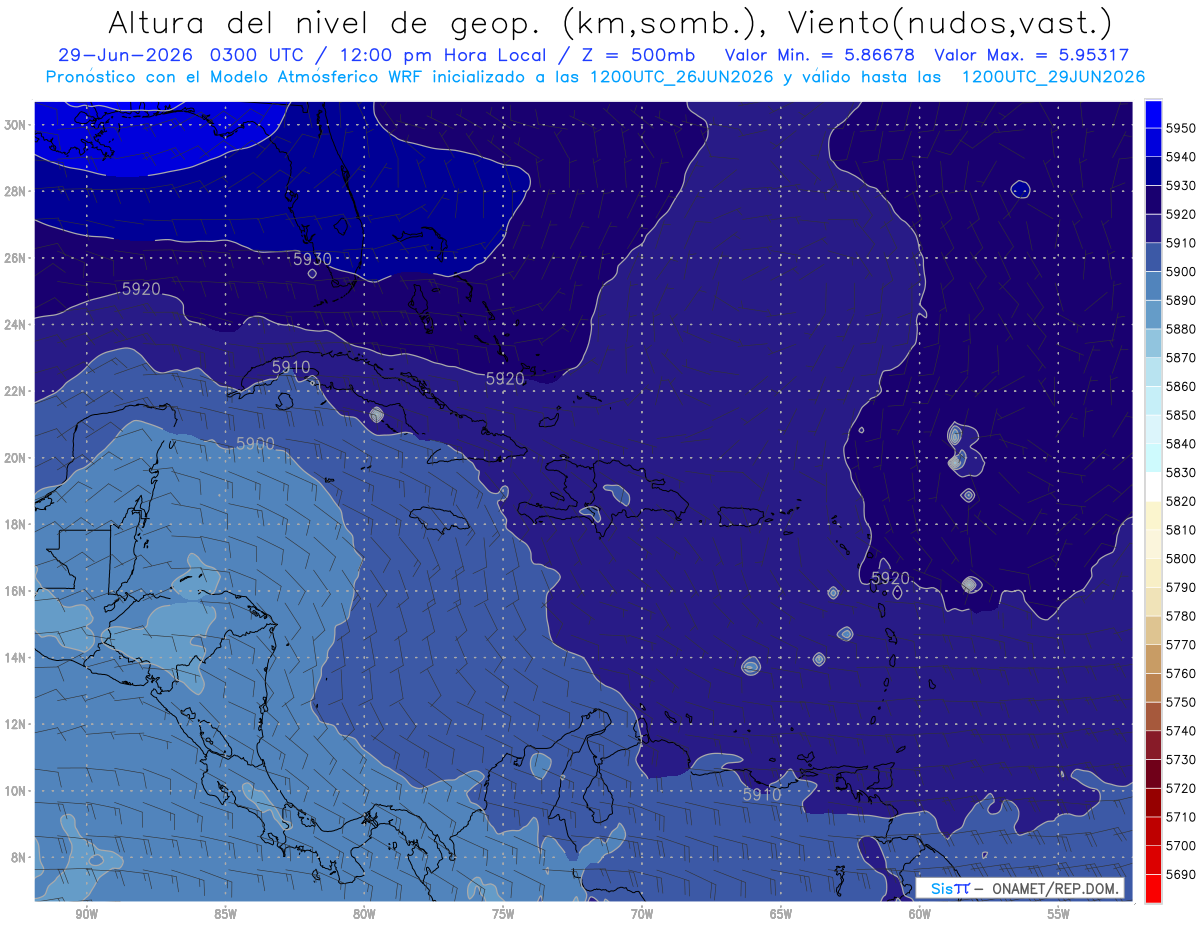Click the color swatch between 5900 and 5890

tap(1153, 286)
